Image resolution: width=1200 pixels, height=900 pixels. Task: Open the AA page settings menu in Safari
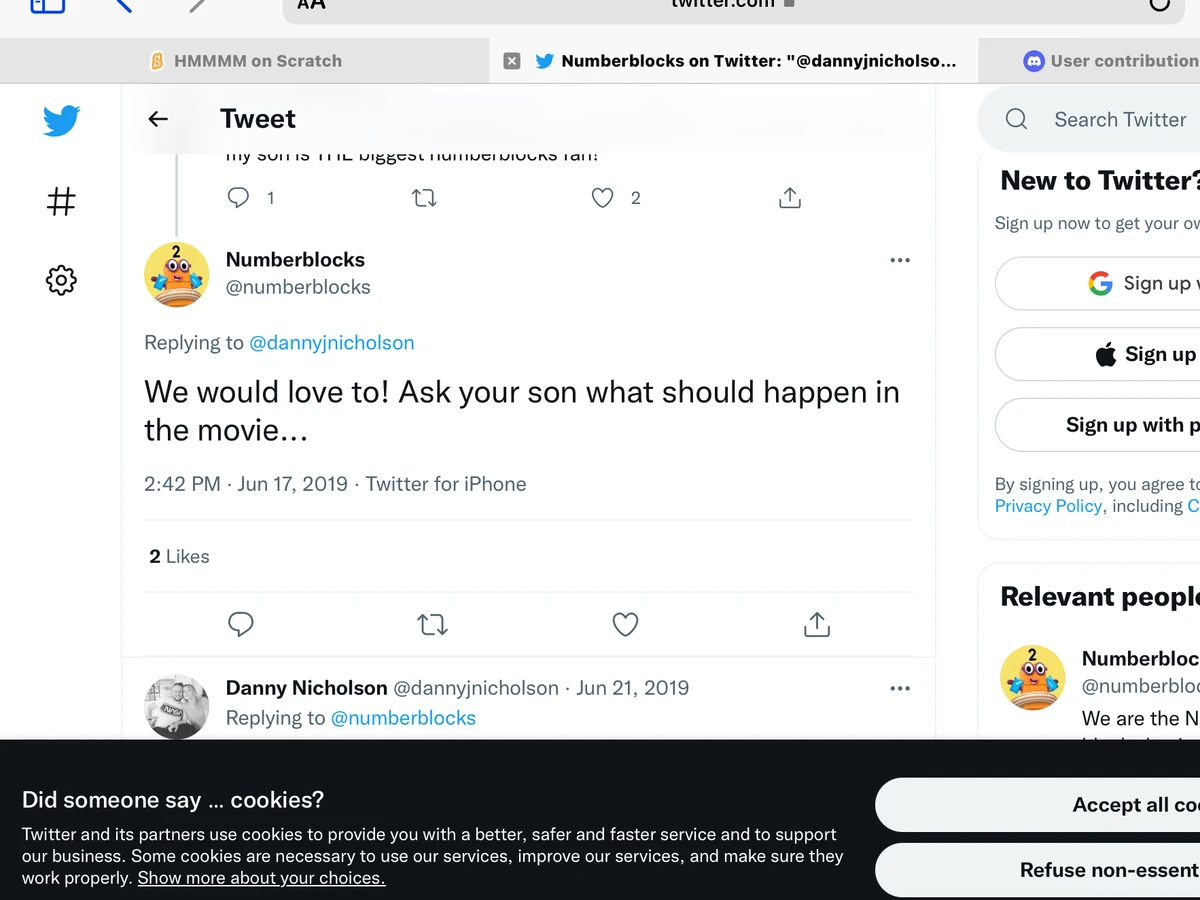[310, 5]
